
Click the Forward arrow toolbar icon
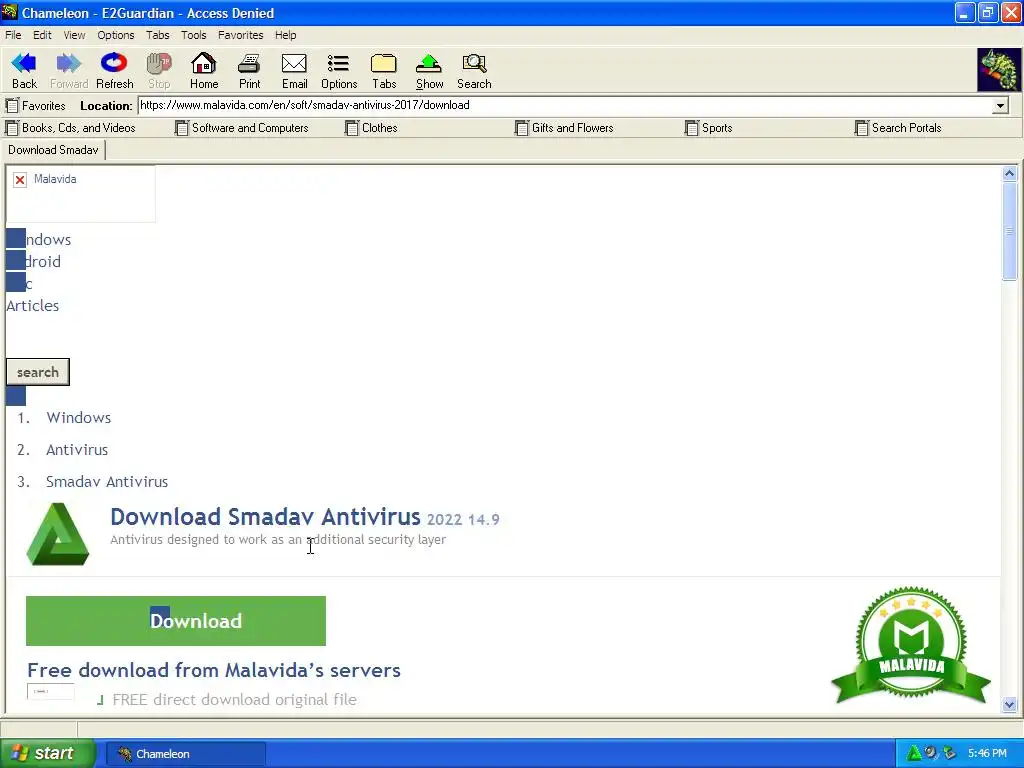(x=69, y=71)
